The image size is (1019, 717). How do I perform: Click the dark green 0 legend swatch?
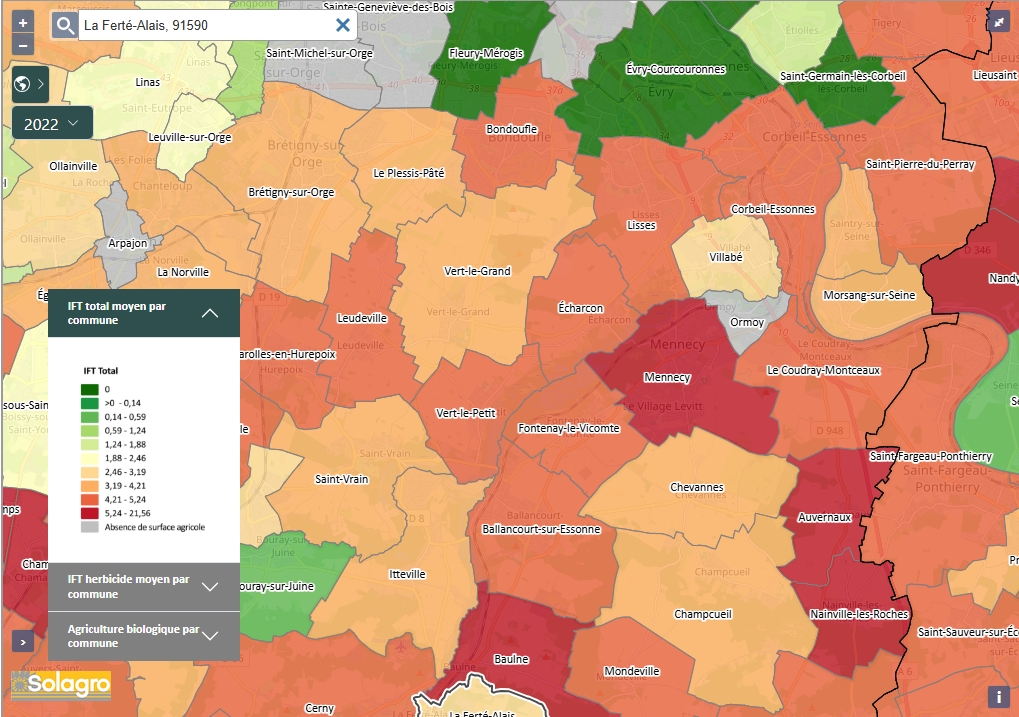90,389
